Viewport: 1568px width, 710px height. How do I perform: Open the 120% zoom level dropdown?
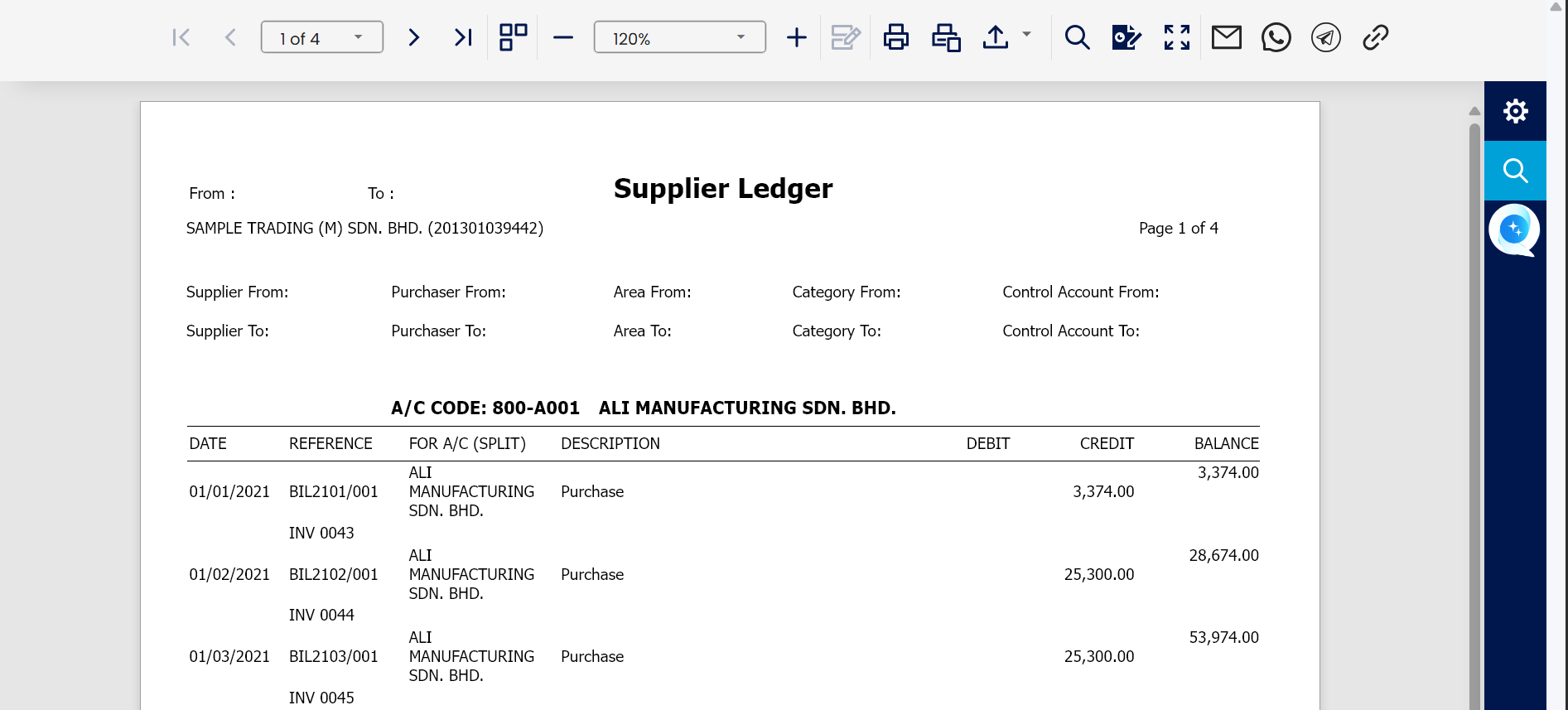741,37
